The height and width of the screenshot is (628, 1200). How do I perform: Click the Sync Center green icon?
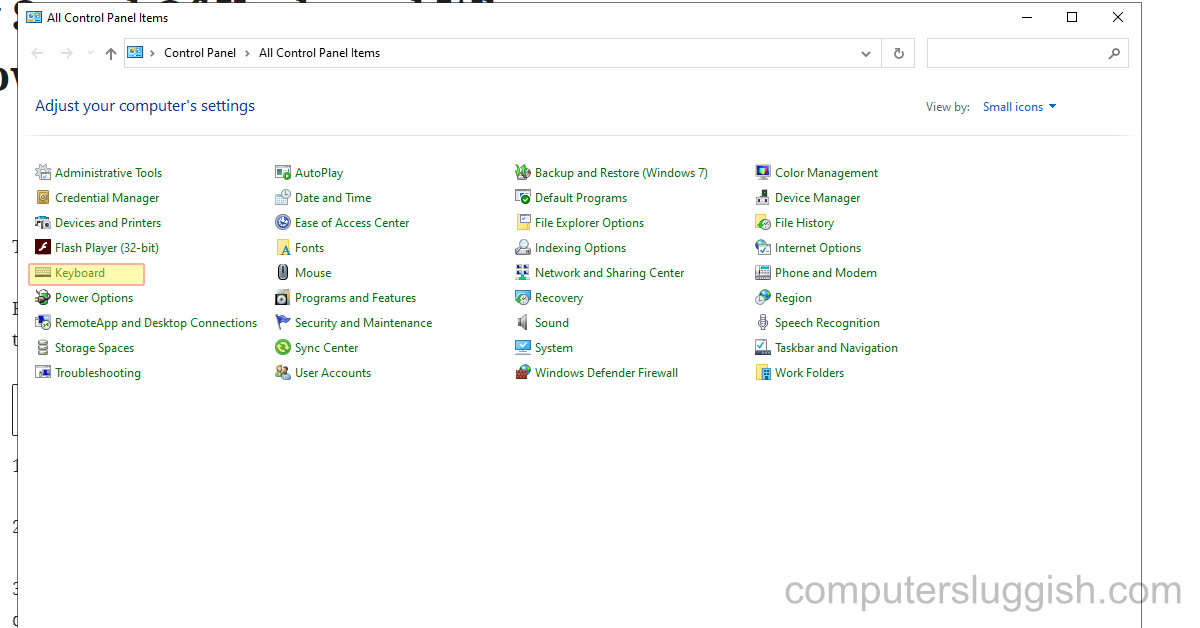coord(283,348)
